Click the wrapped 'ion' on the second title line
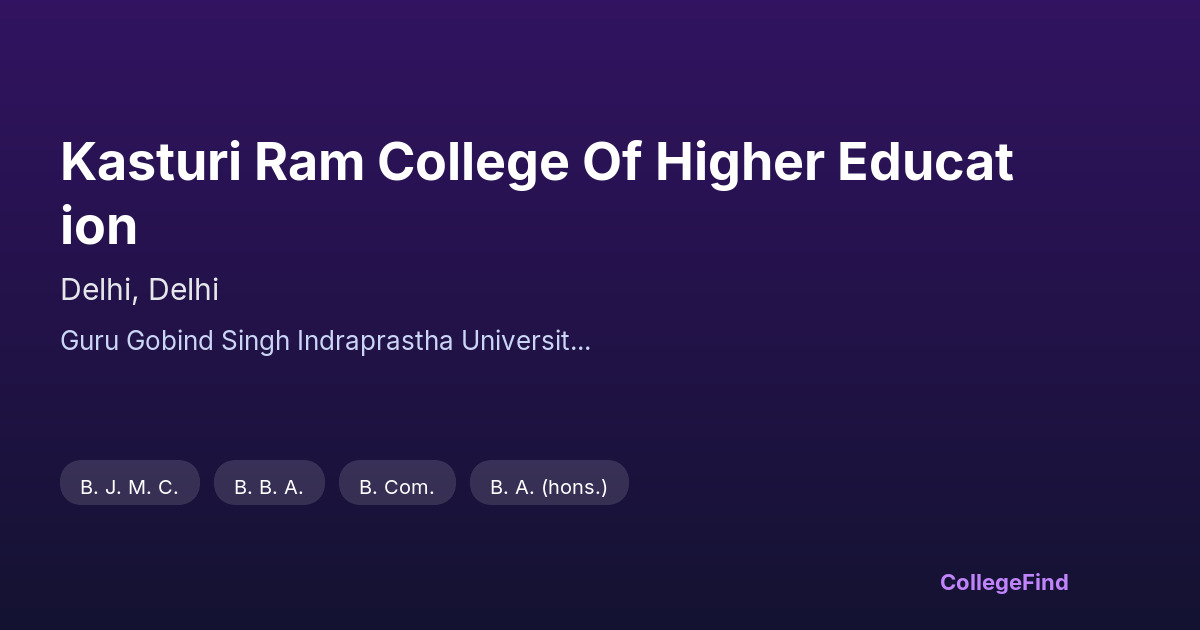The height and width of the screenshot is (630, 1200). click(x=99, y=226)
